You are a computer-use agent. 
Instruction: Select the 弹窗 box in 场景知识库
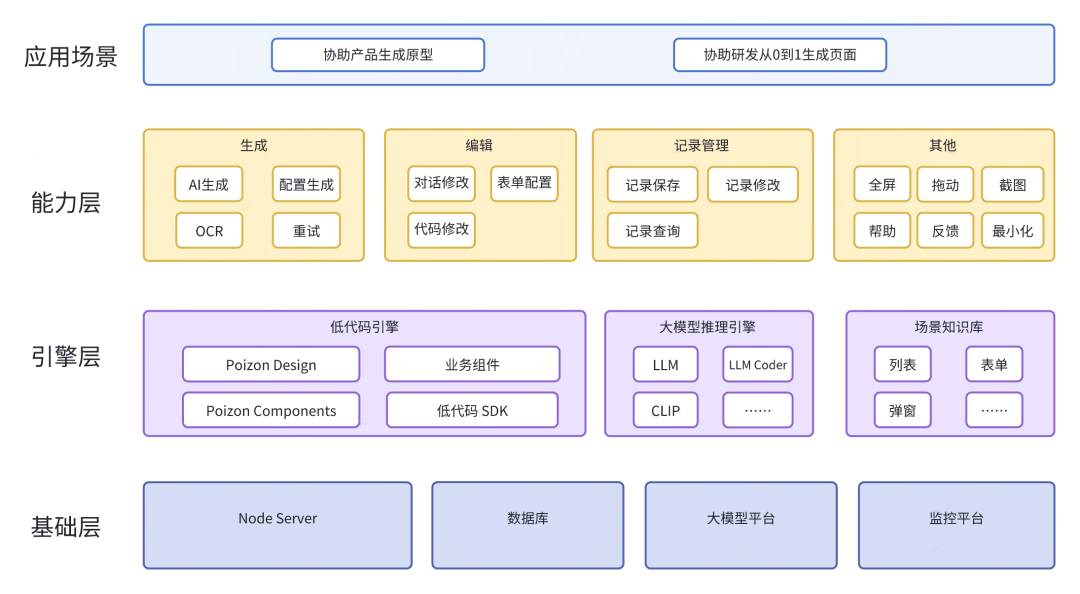point(902,411)
